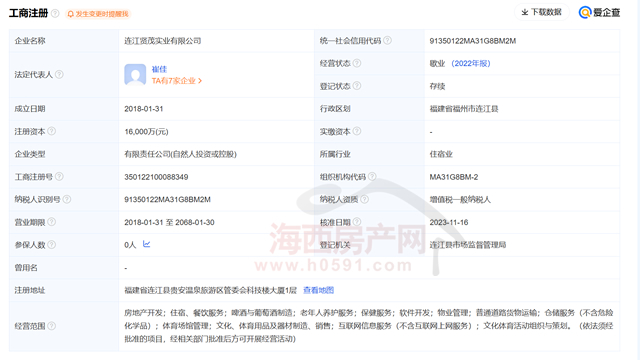The image size is (640, 360).
Task: Click the 歇业 operating status value
Action: pos(437,63)
